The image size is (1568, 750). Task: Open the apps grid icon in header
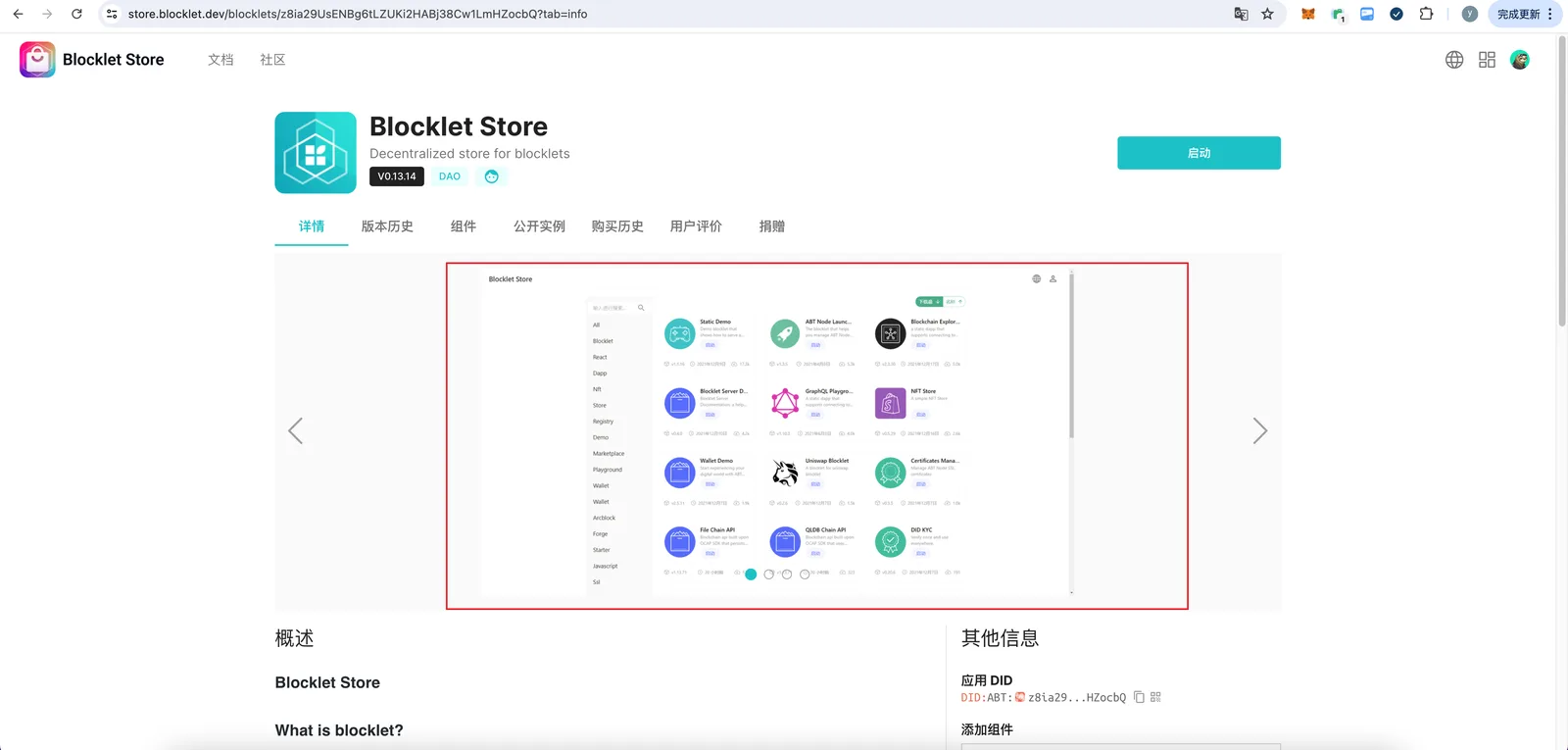point(1487,60)
